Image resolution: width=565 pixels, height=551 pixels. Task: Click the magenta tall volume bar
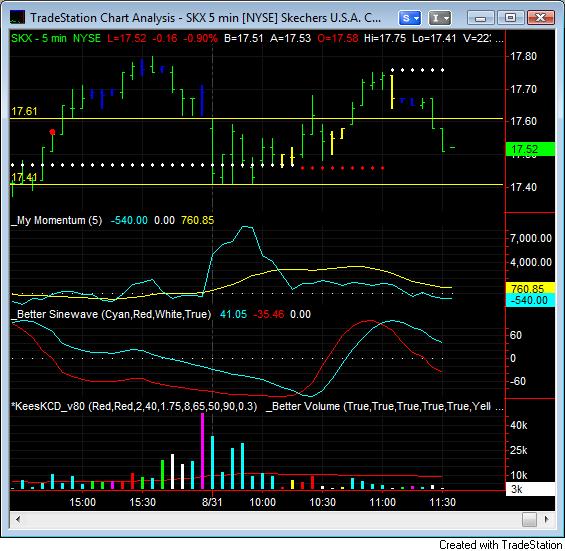click(202, 451)
